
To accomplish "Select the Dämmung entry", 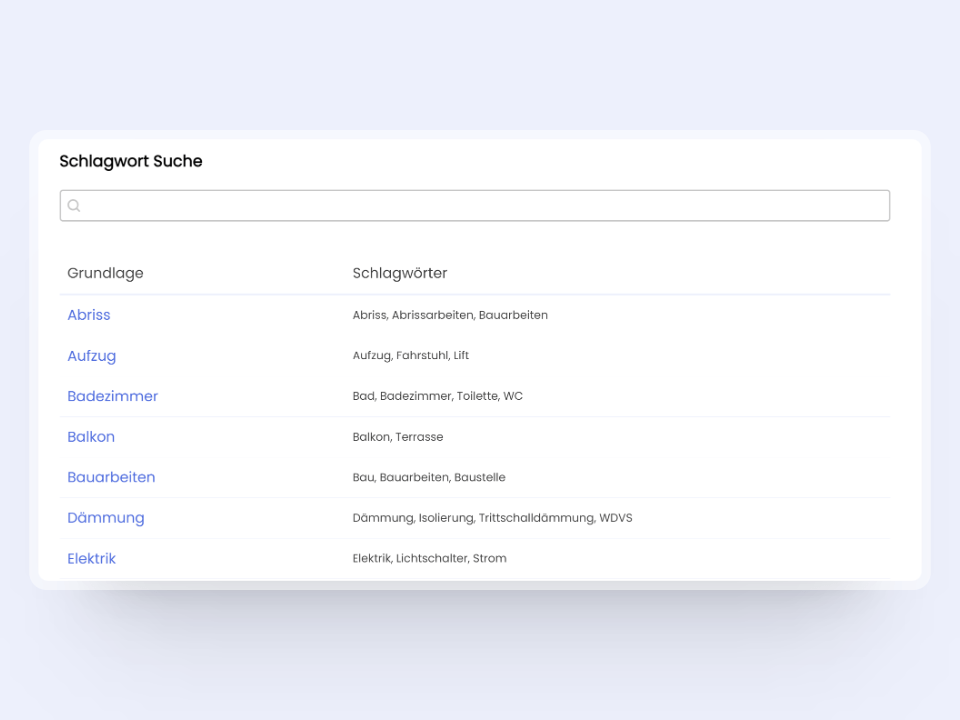I will [x=106, y=518].
